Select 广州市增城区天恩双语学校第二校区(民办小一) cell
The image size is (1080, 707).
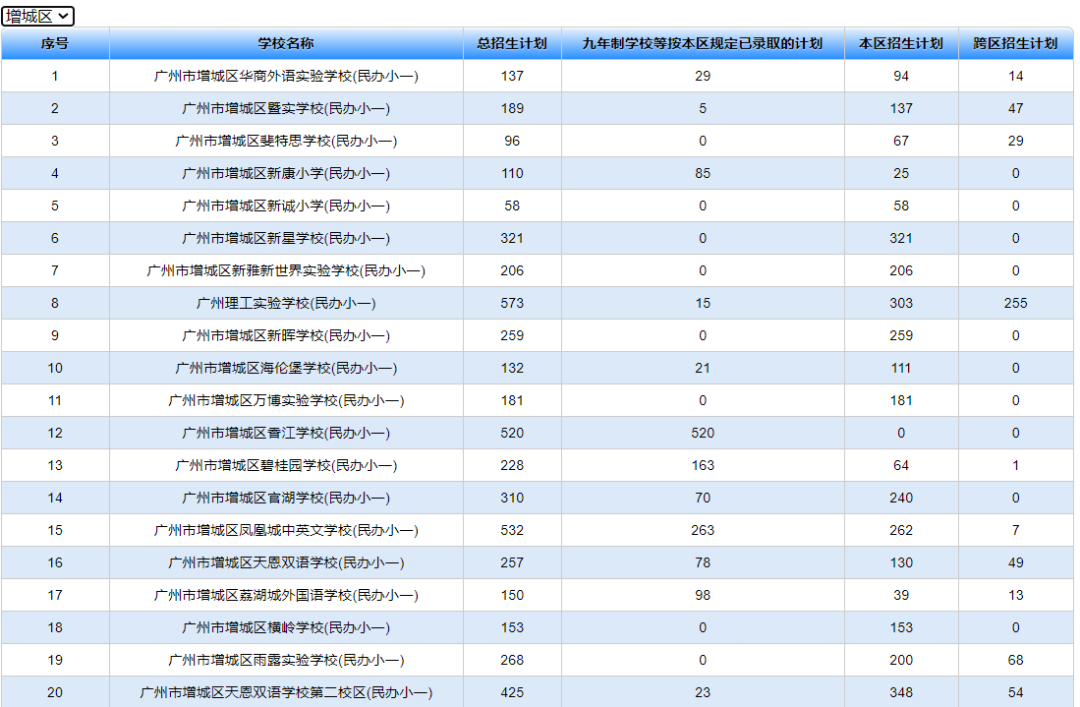coord(286,692)
